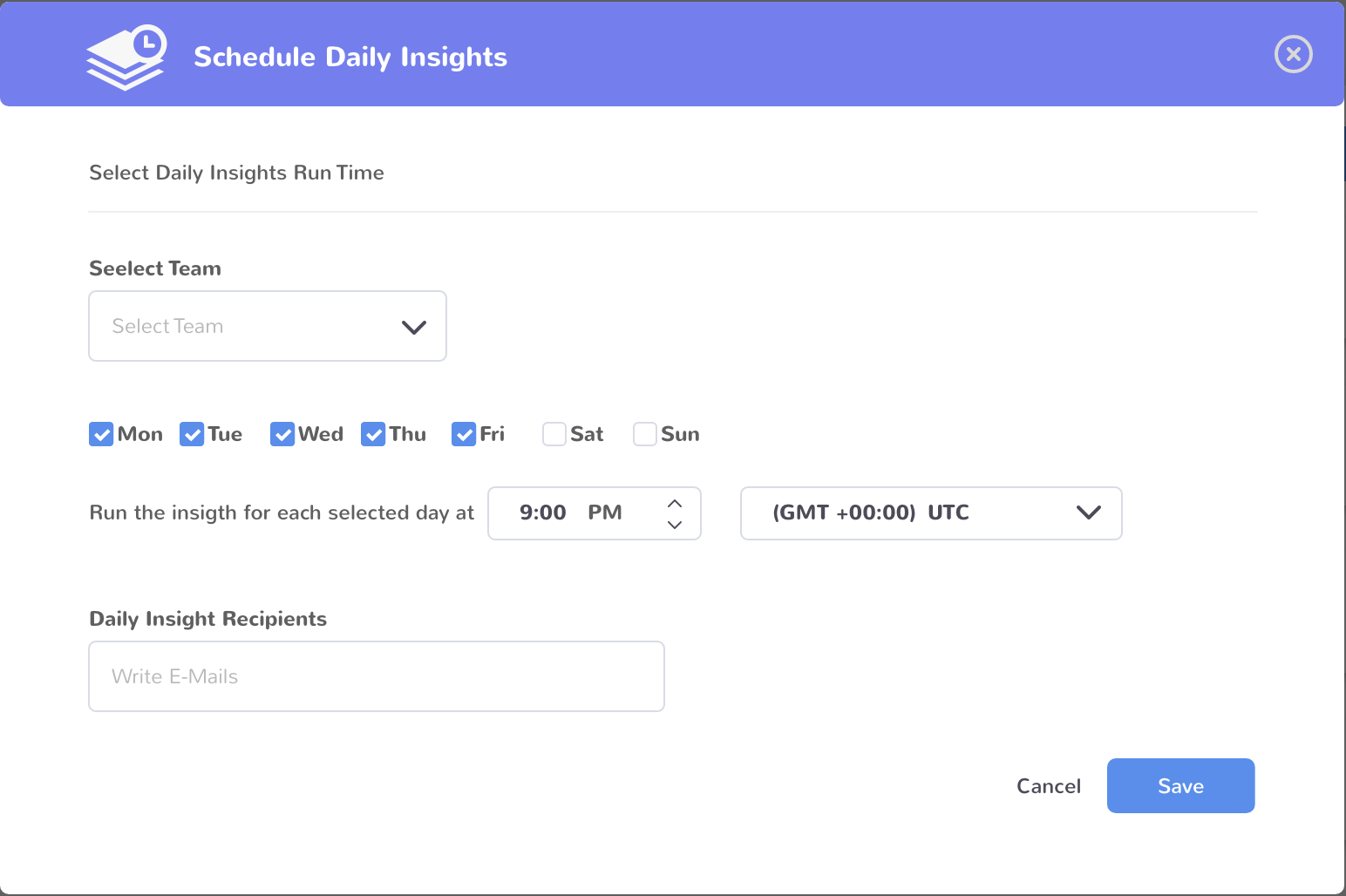Expand the GMT +00:00 UTC timezone dropdown
1346x896 pixels.
coord(930,513)
